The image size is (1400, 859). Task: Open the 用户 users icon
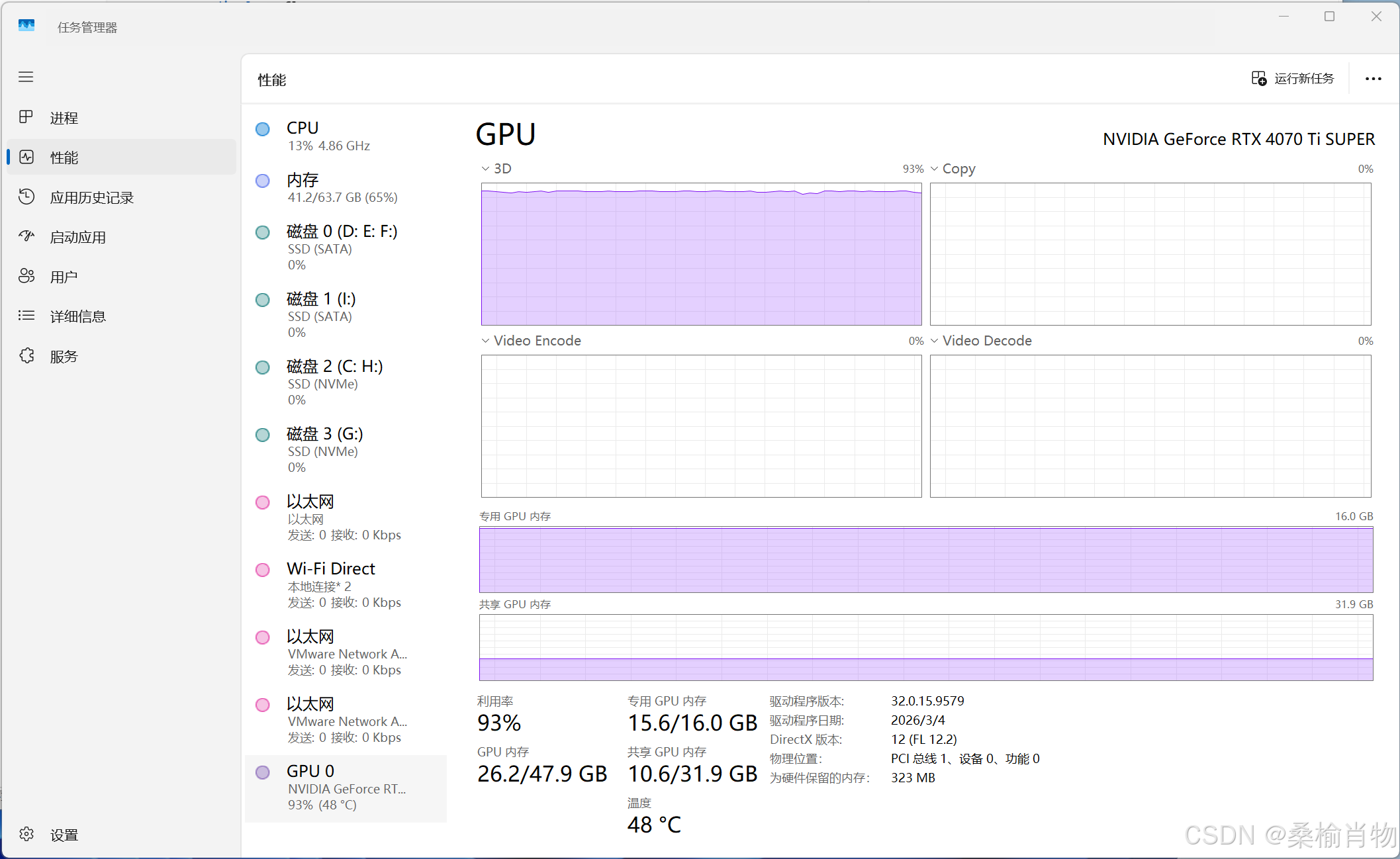click(x=26, y=276)
